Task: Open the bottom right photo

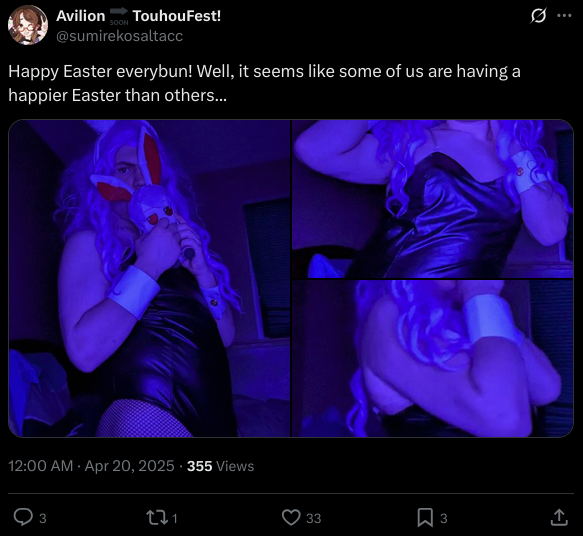Action: 433,359
